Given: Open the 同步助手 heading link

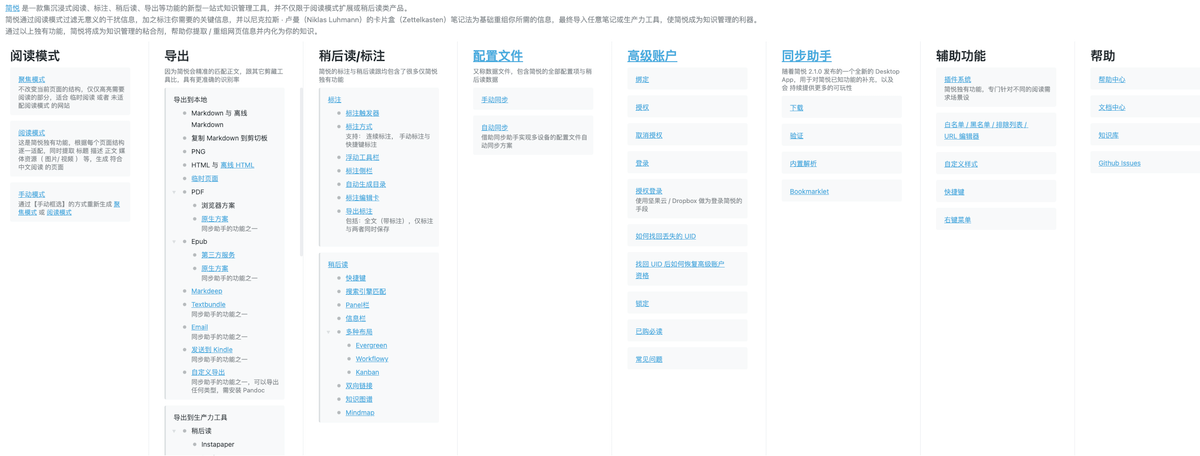Looking at the screenshot, I should point(806,56).
